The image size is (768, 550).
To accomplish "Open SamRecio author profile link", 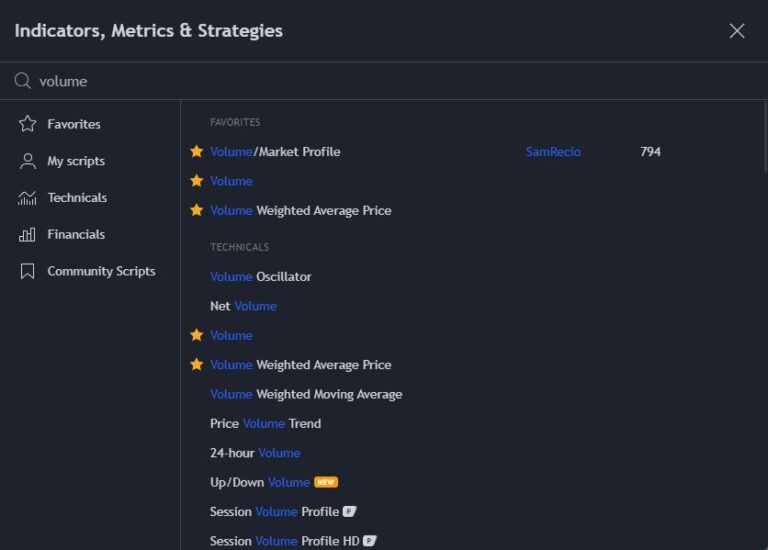I will point(553,152).
